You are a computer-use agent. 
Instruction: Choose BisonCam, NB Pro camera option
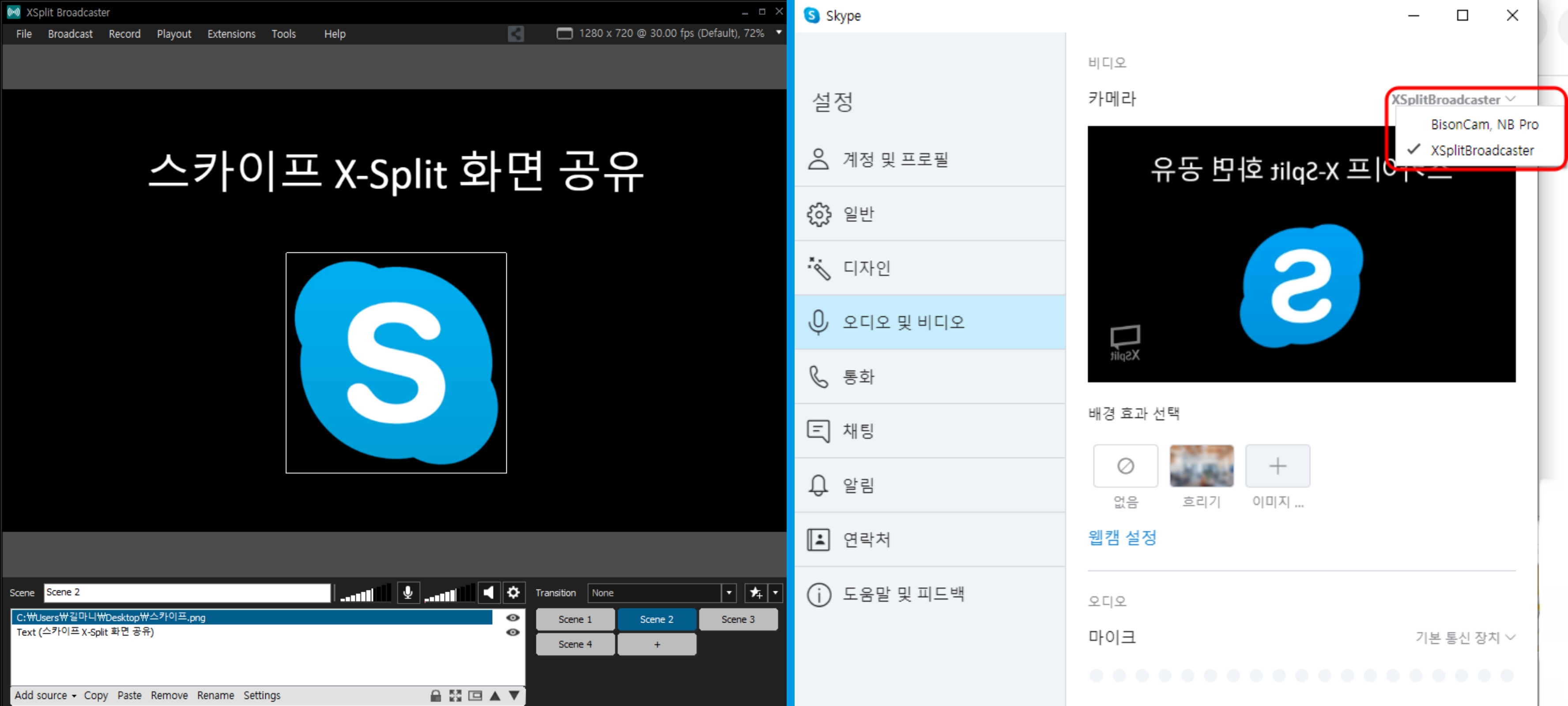pyautogui.click(x=1484, y=124)
